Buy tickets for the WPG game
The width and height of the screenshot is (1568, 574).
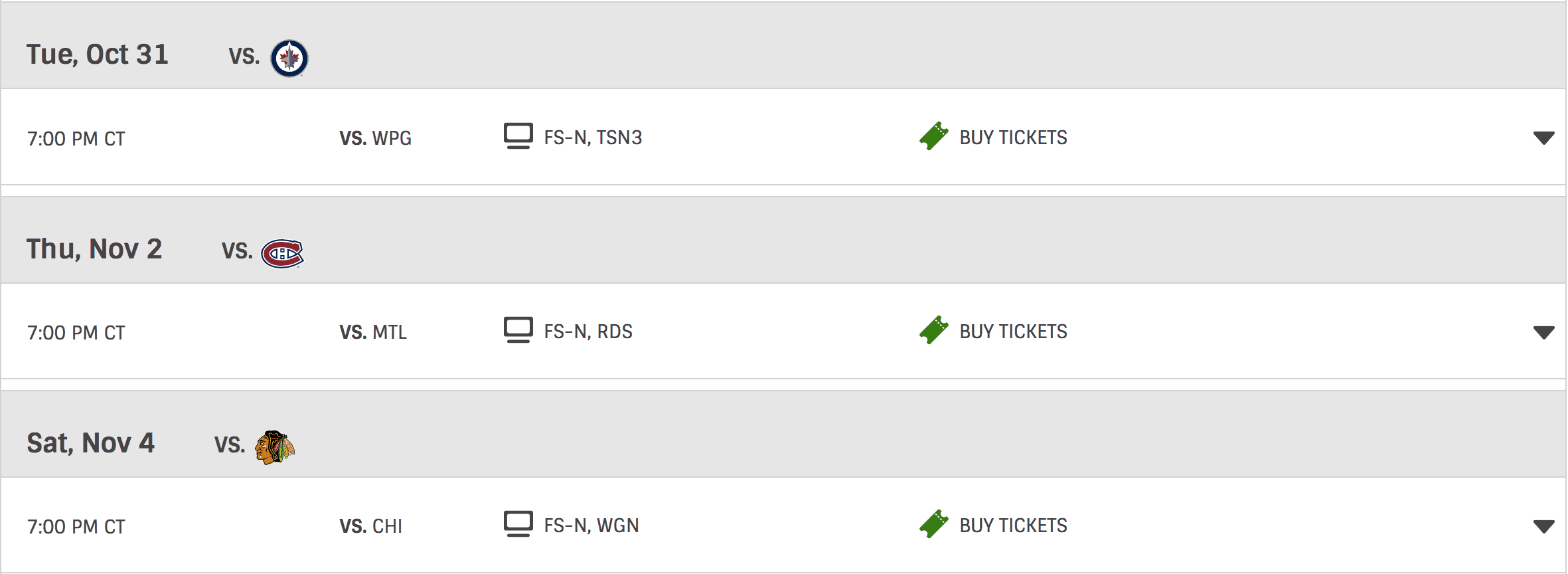click(x=1013, y=138)
